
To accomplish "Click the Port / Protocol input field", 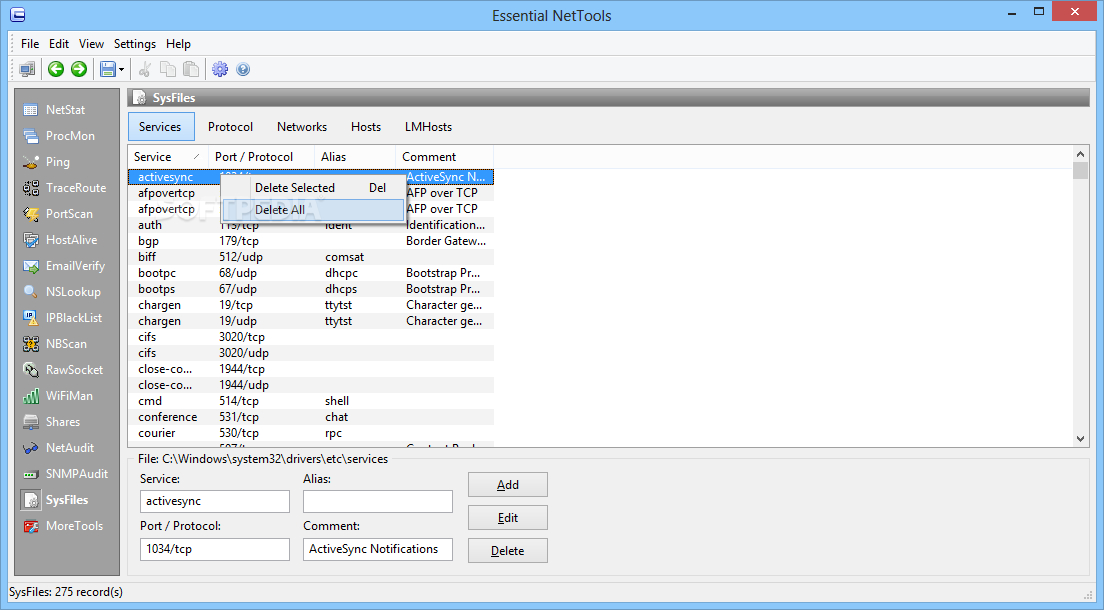I will [215, 549].
